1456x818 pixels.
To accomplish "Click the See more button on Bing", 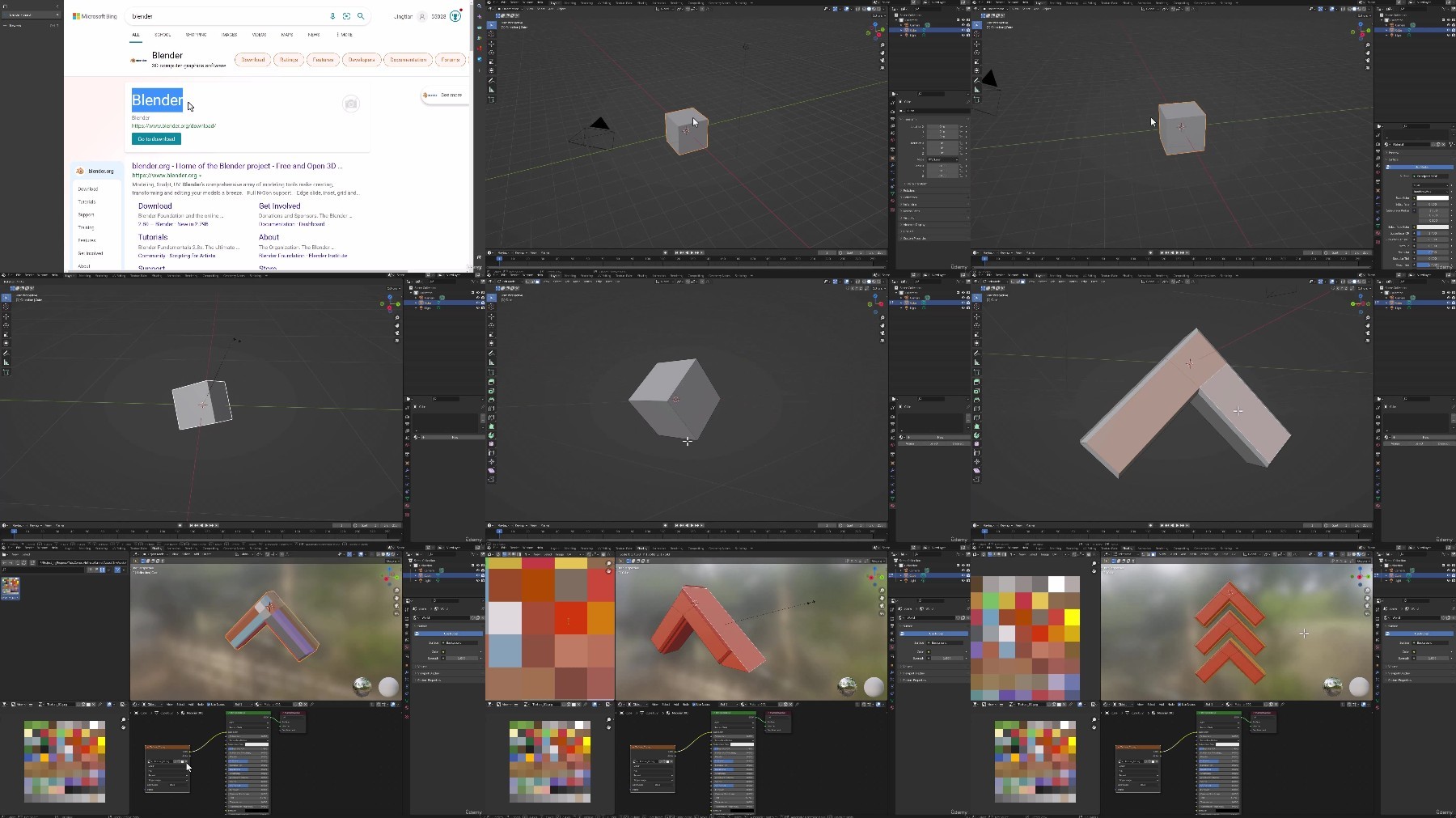I will tap(443, 95).
